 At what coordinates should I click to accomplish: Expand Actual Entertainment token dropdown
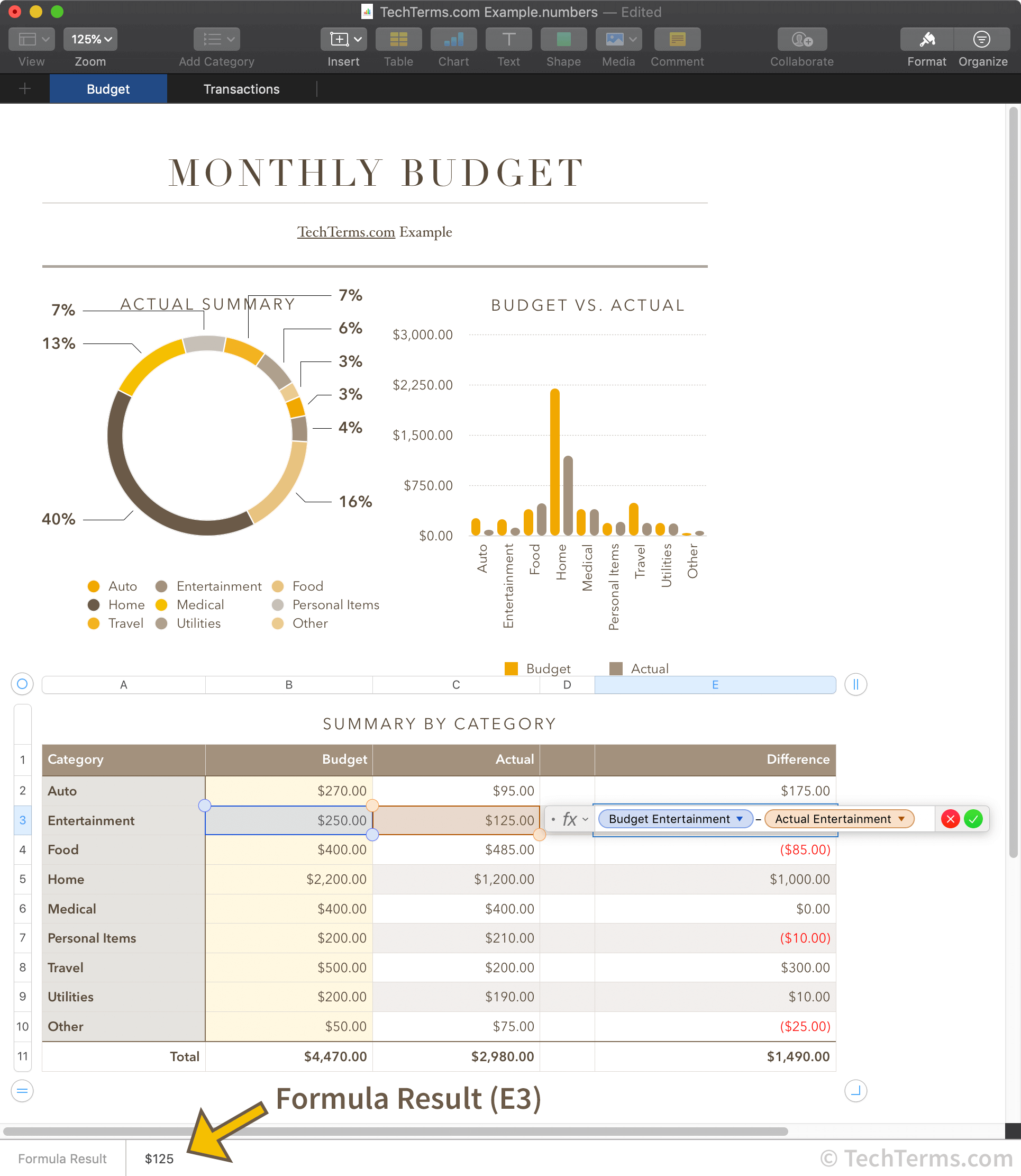coord(901,819)
